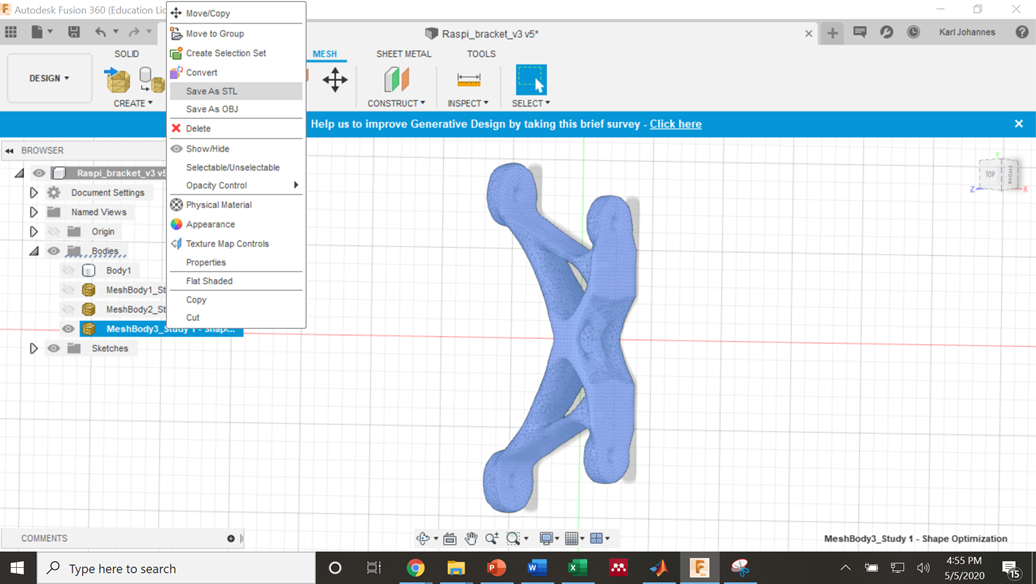Screen dimensions: 1036x584
Task: Close the Raspi_bracket_v3 v5 document tab
Action: pos(809,34)
